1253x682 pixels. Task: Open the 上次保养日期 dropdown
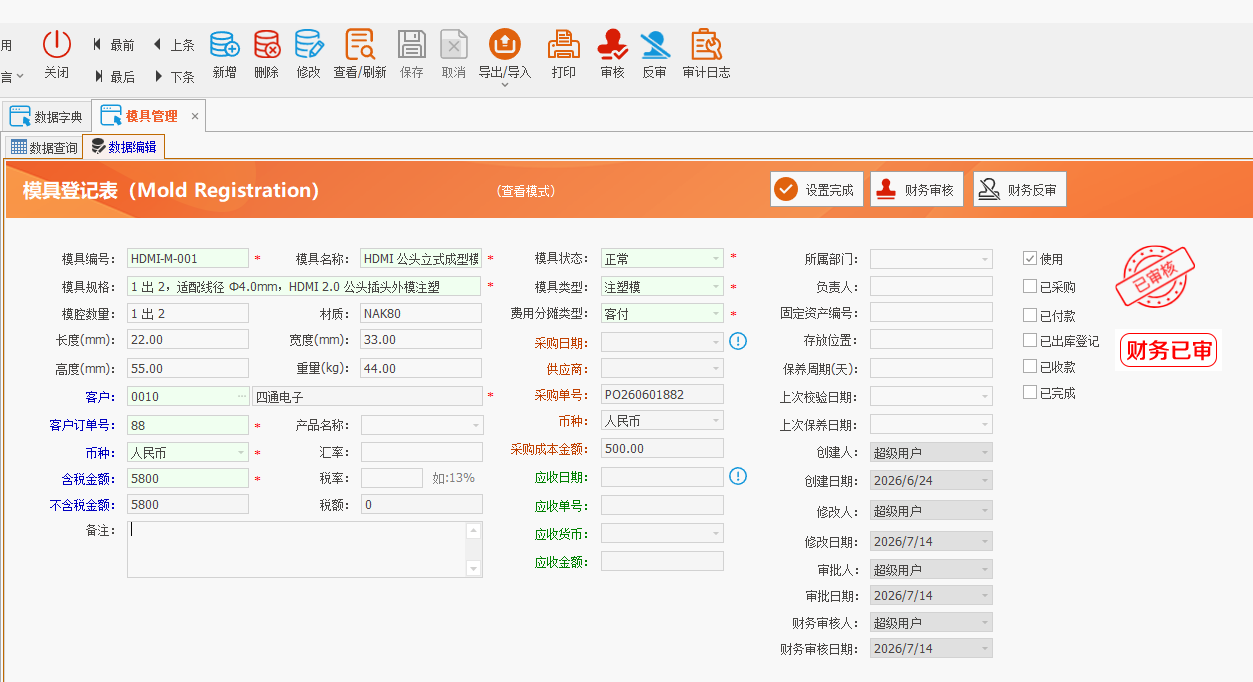985,424
